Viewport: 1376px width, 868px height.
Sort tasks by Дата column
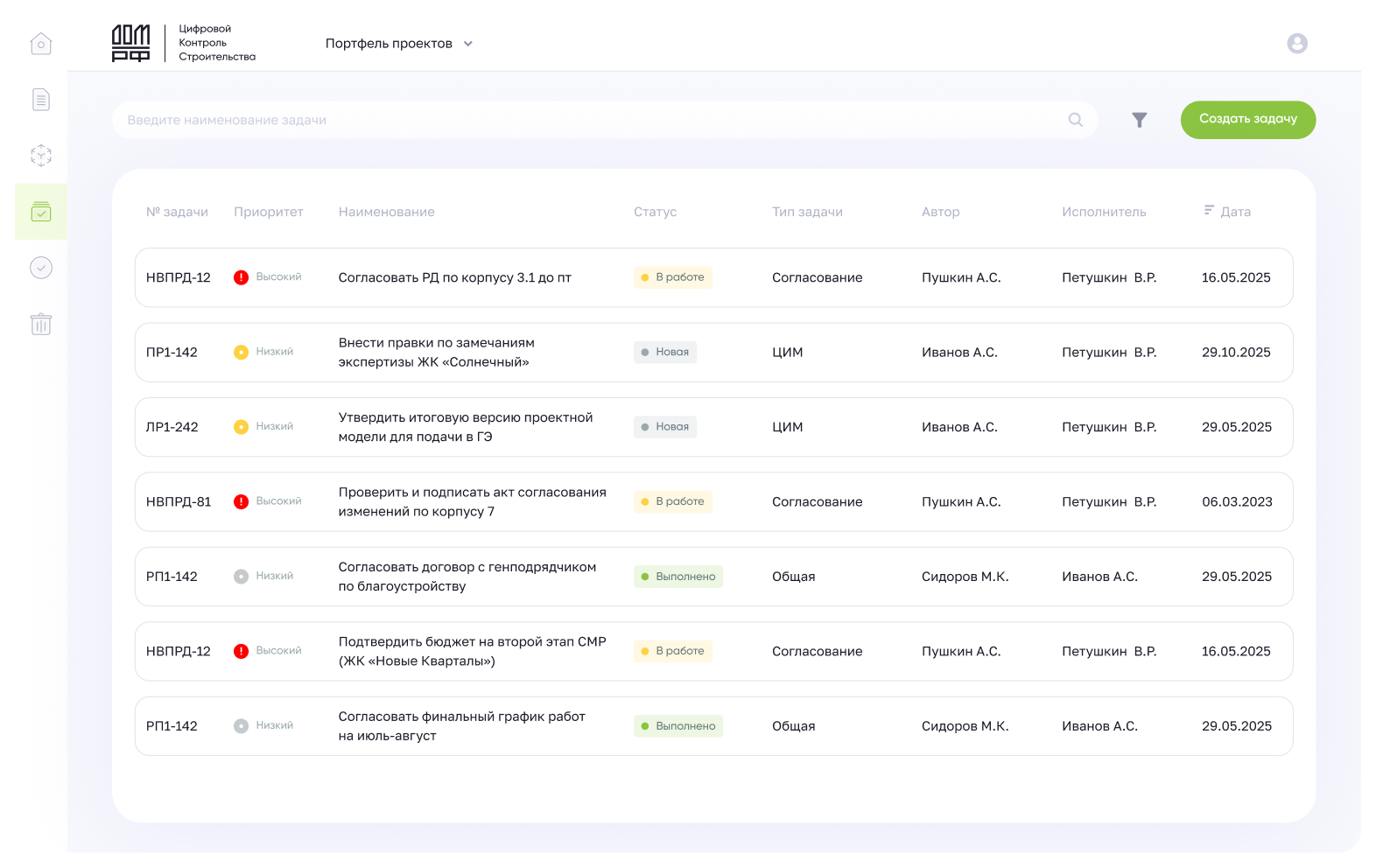[x=1227, y=212]
